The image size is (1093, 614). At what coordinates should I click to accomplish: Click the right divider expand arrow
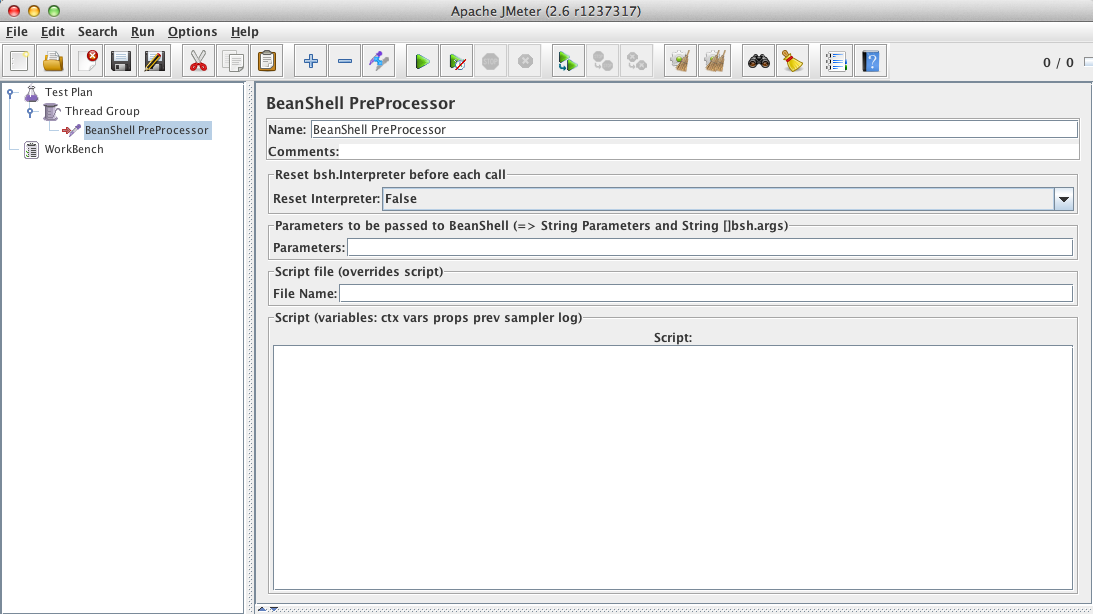coord(274,609)
